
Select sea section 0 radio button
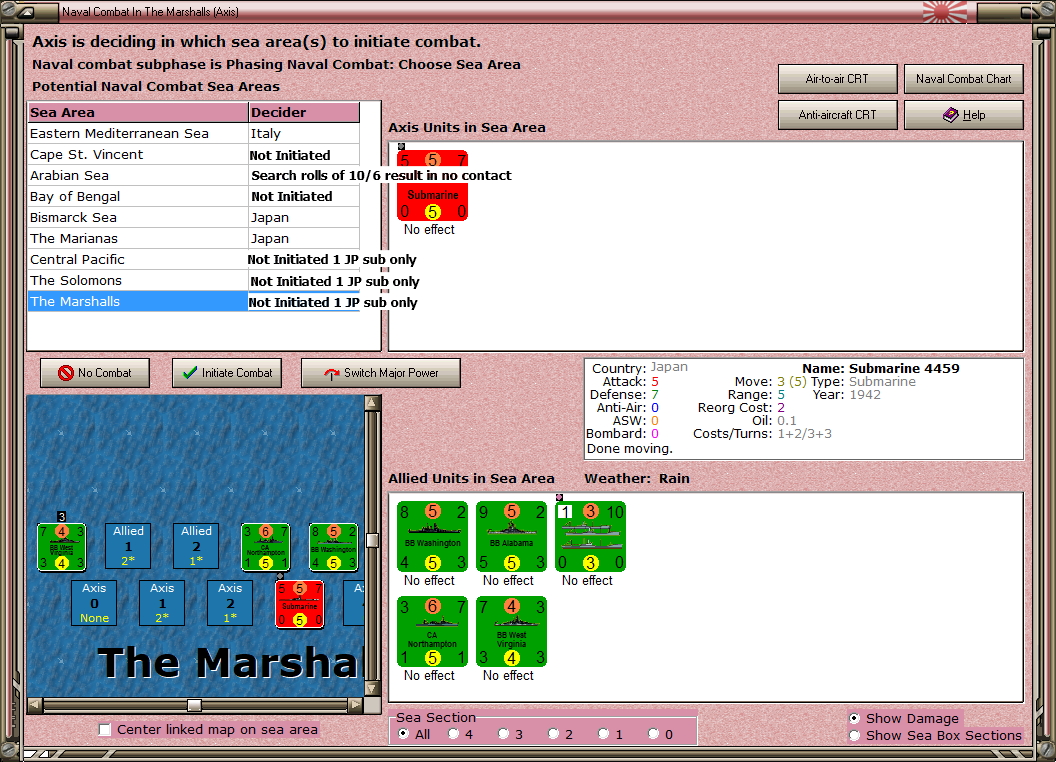pyautogui.click(x=653, y=734)
